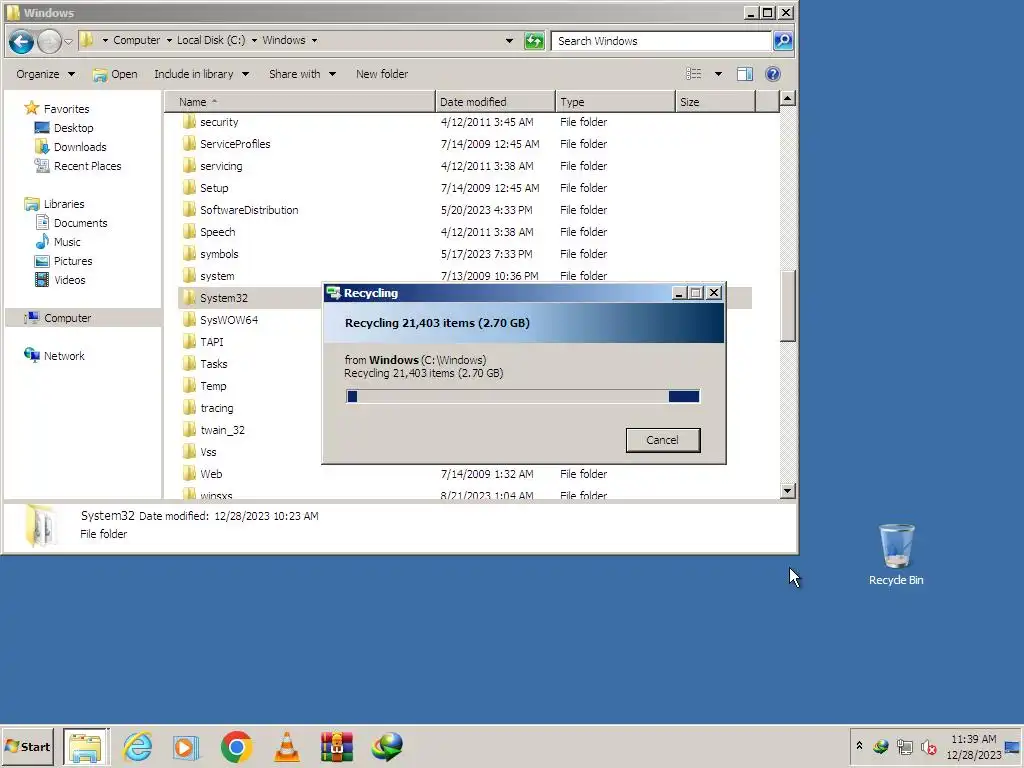The image size is (1024, 768).
Task: Open WinRAR from taskbar
Action: [x=336, y=746]
